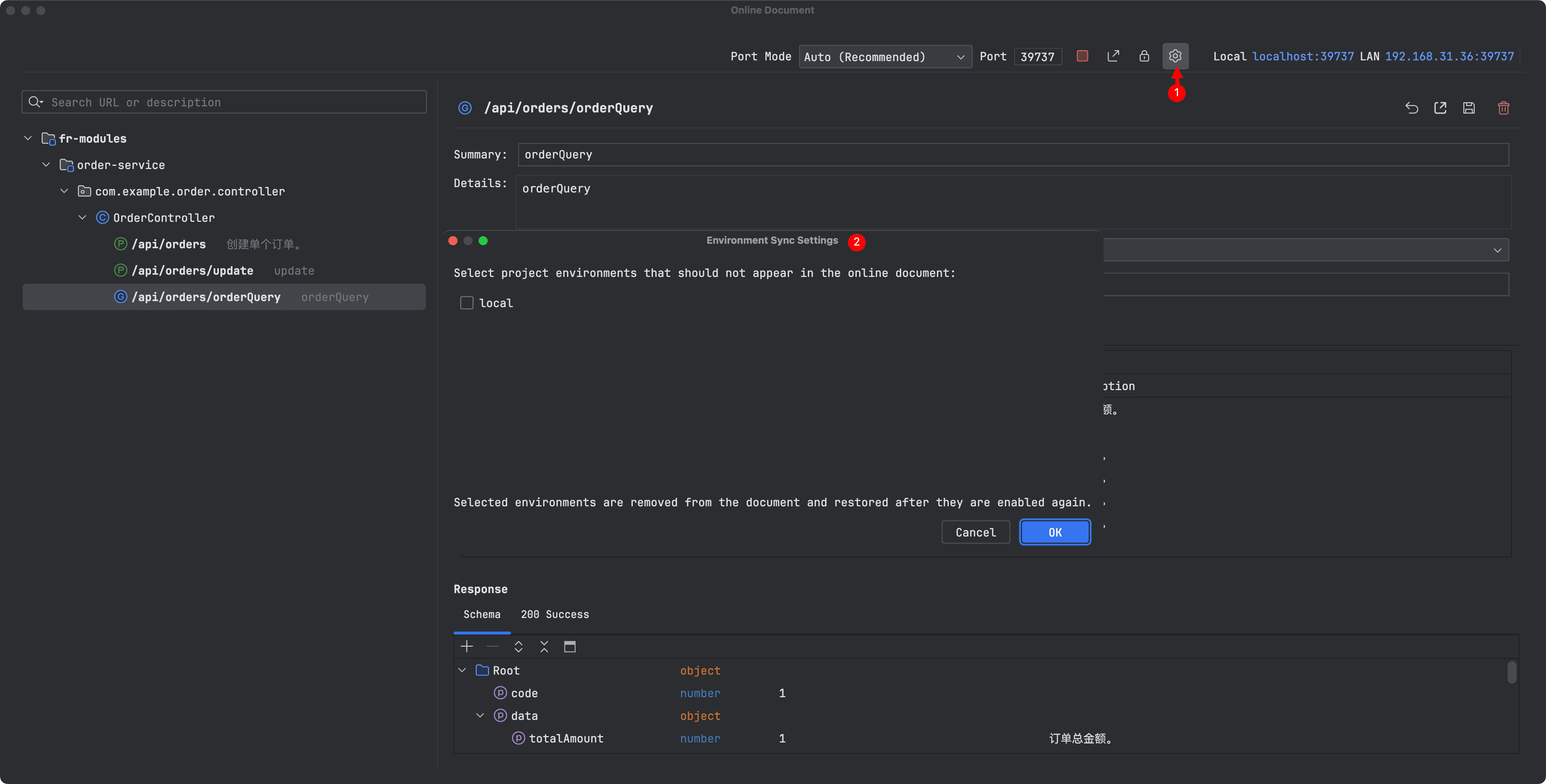The width and height of the screenshot is (1546, 784).
Task: Tick the local environment checkbox
Action: pyautogui.click(x=466, y=303)
